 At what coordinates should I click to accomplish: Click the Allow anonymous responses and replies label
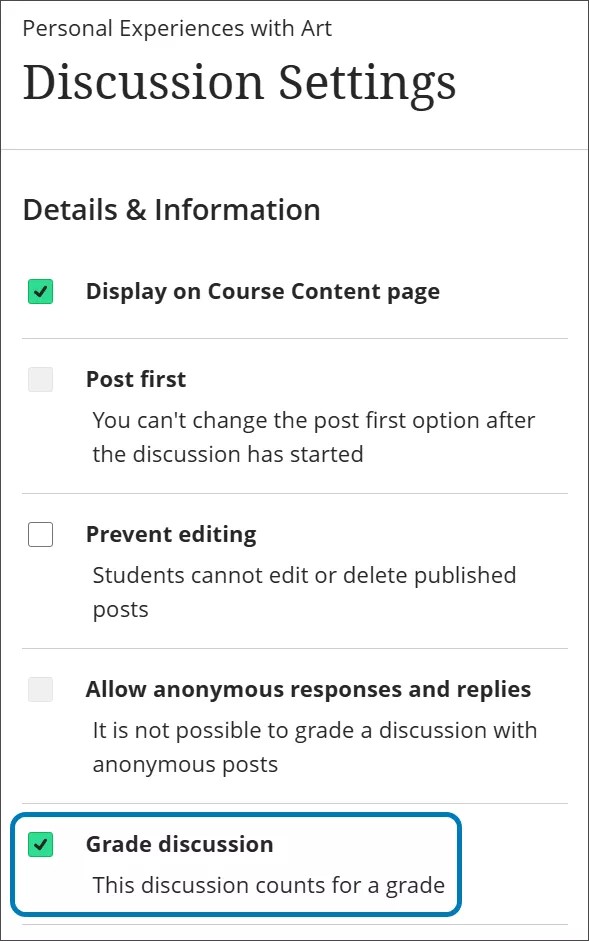point(306,689)
